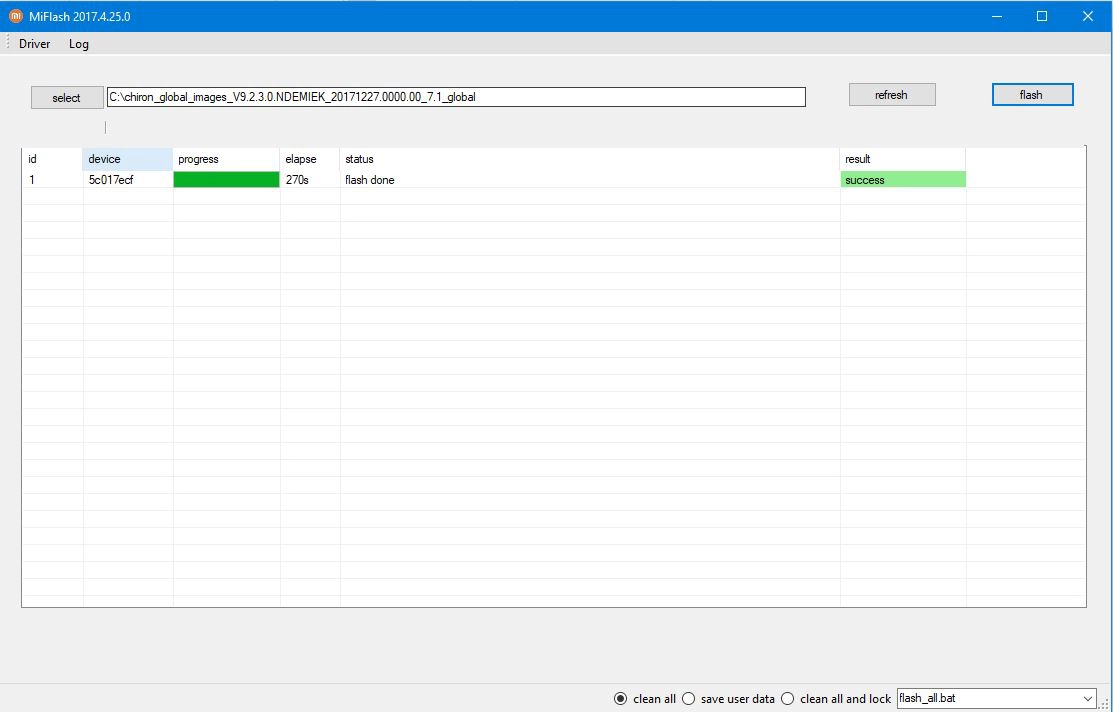Open the Driver menu
This screenshot has height=712, width=1113.
point(35,44)
